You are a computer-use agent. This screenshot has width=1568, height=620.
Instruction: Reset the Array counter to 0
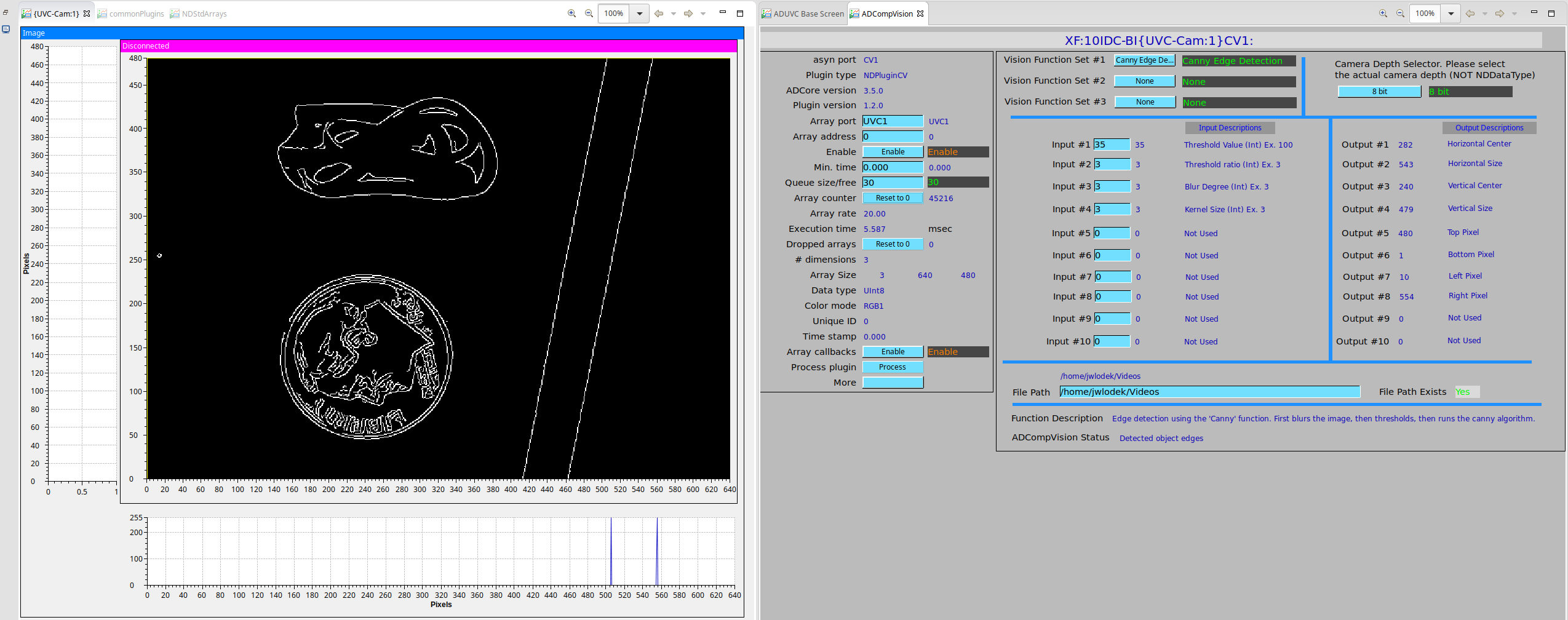(x=893, y=198)
